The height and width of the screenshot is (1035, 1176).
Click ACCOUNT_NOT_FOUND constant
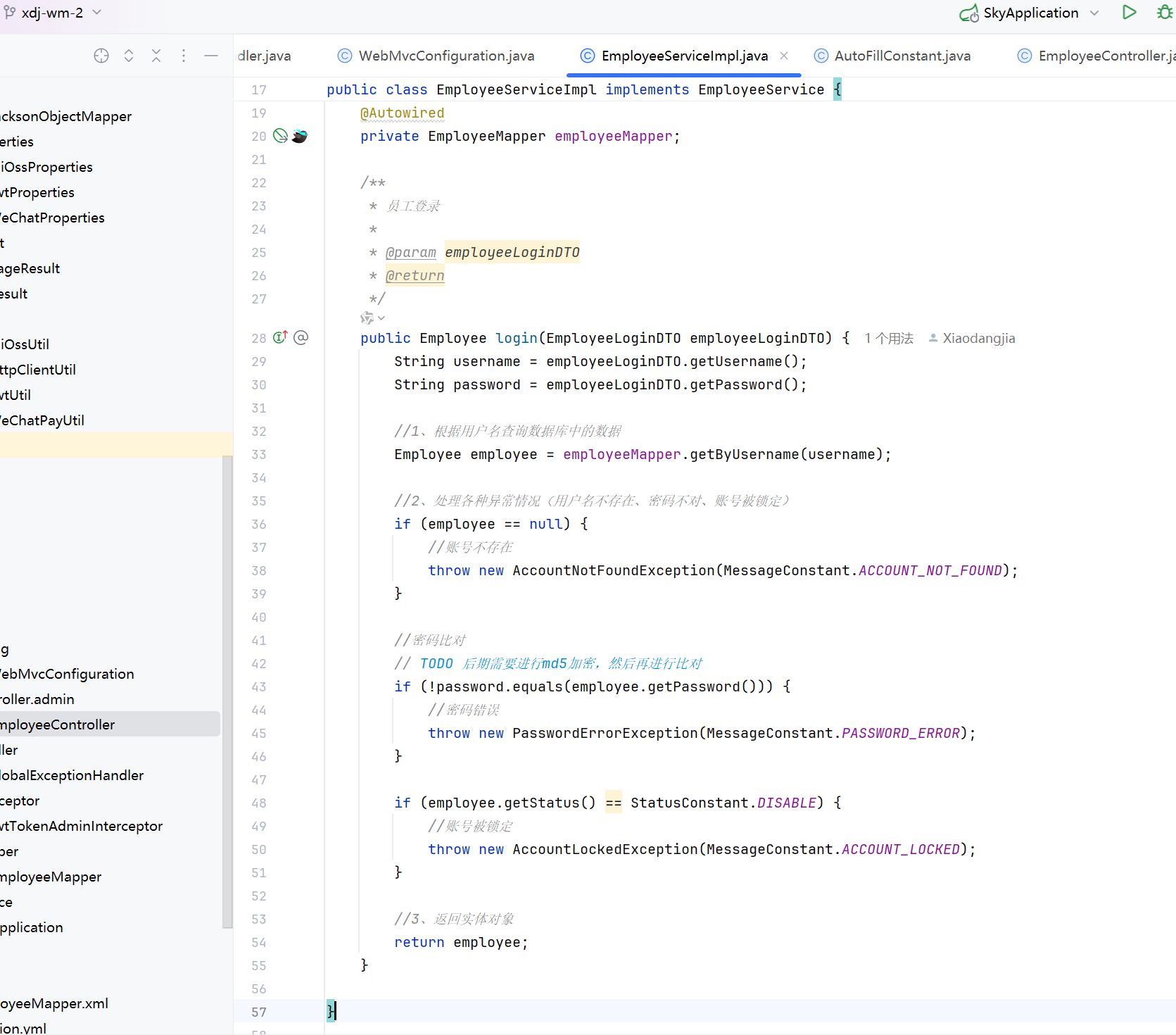pyautogui.click(x=930, y=570)
